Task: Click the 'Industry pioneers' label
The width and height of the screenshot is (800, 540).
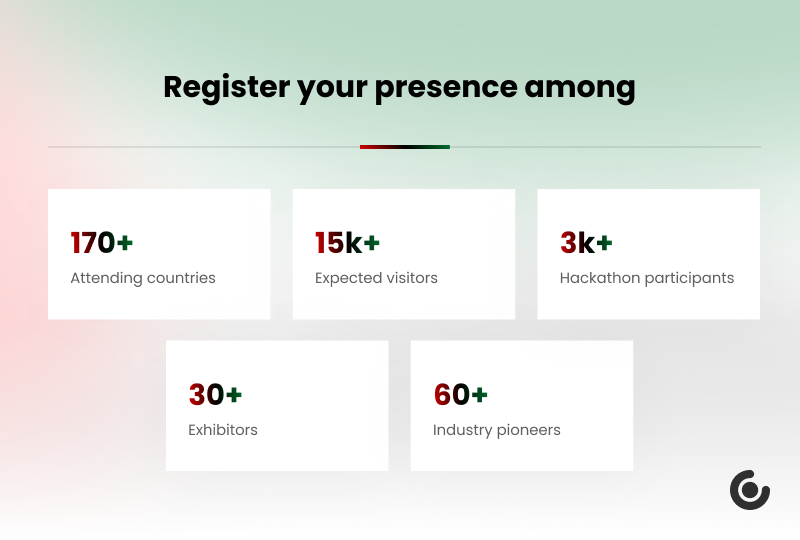Action: (x=496, y=430)
